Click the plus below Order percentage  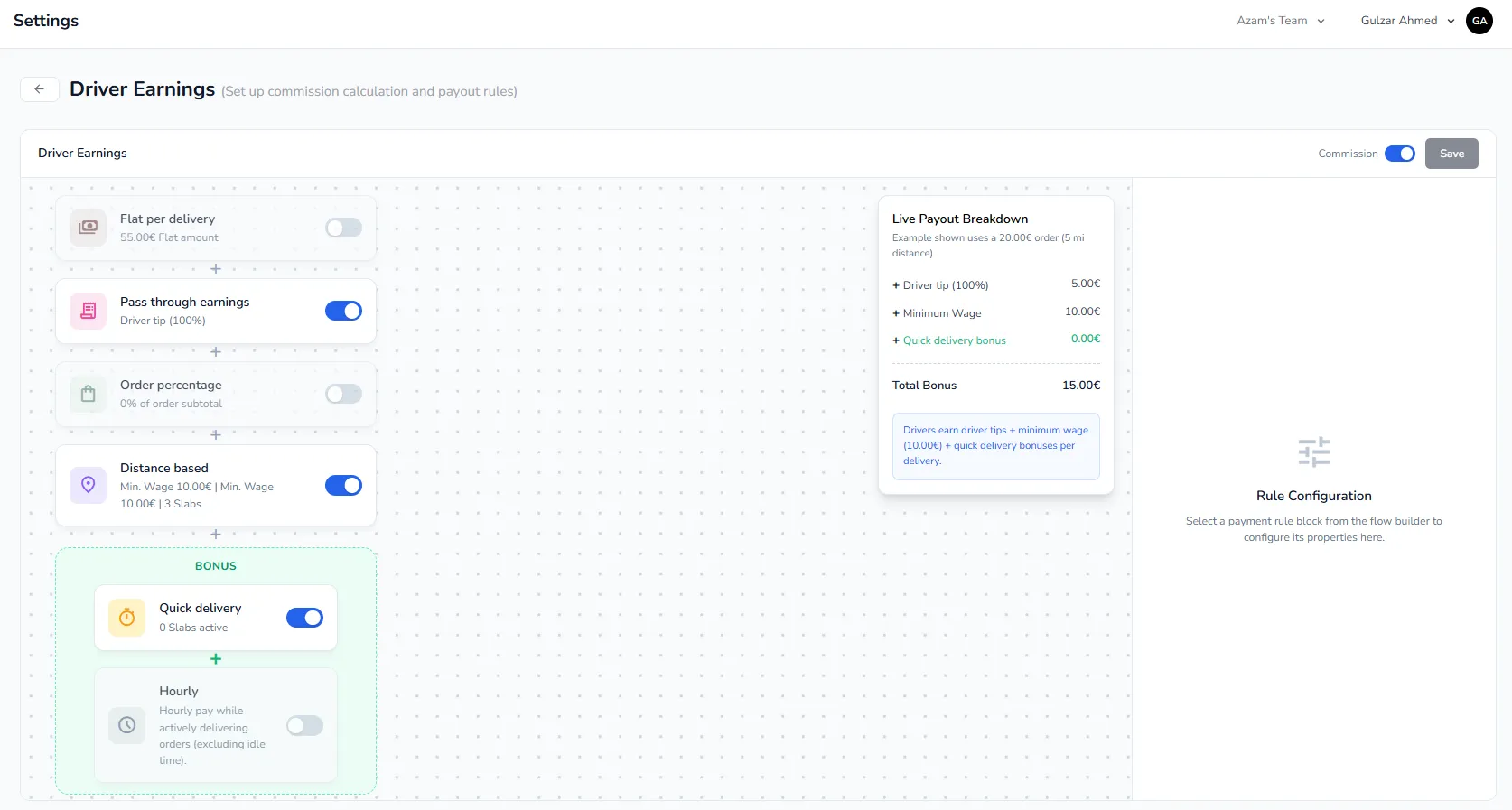click(216, 435)
